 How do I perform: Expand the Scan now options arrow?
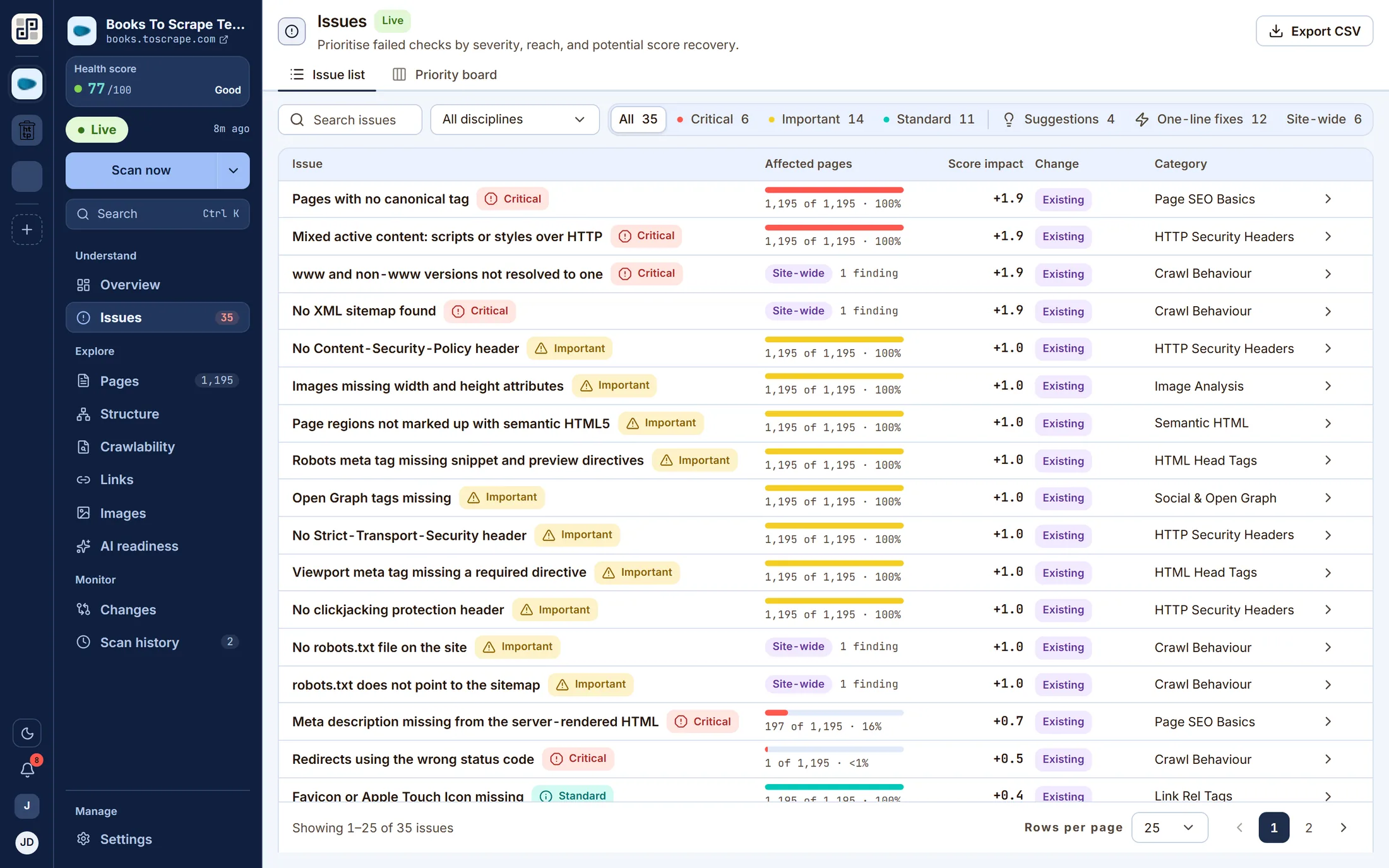234,170
